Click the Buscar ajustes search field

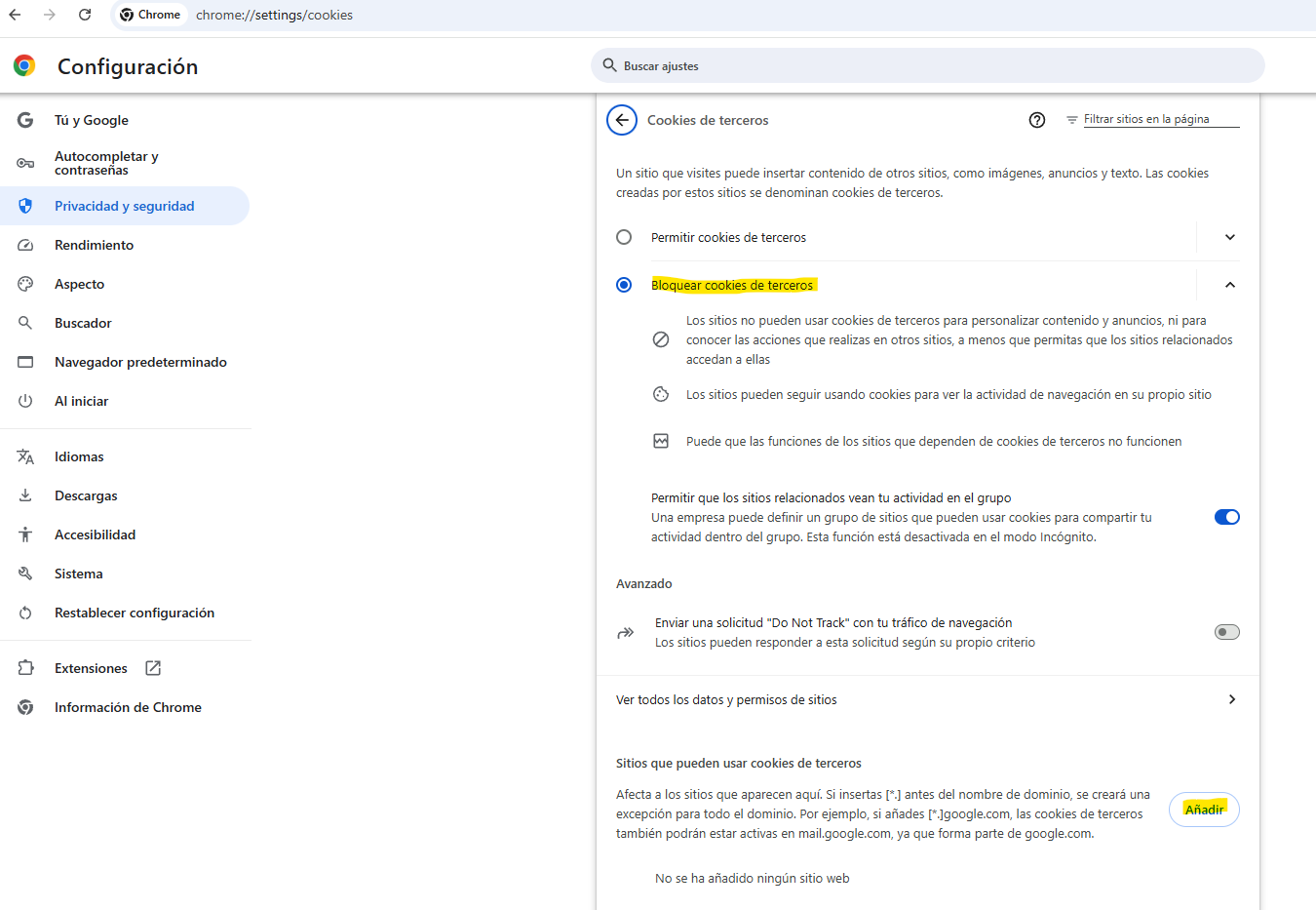tap(928, 65)
